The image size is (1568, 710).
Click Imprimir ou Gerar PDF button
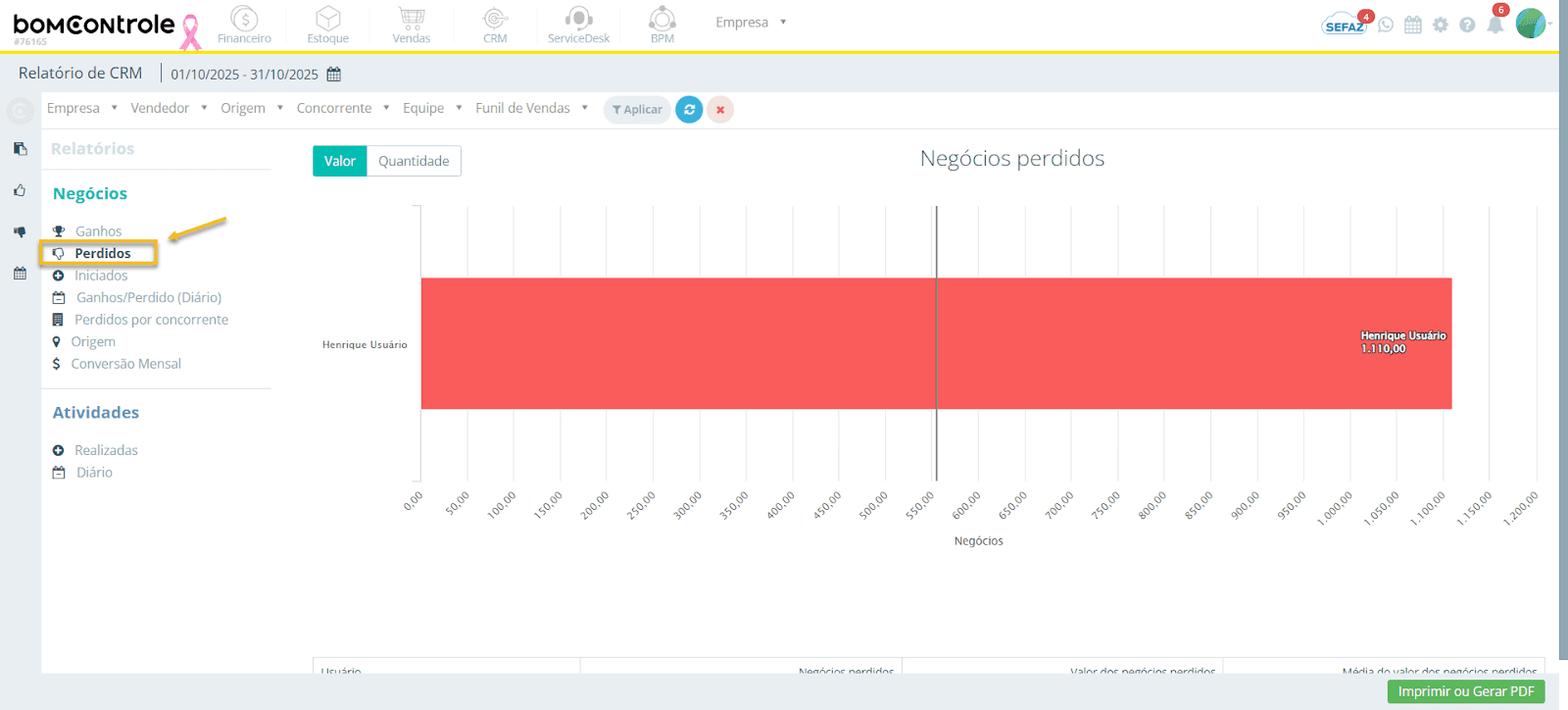1466,691
